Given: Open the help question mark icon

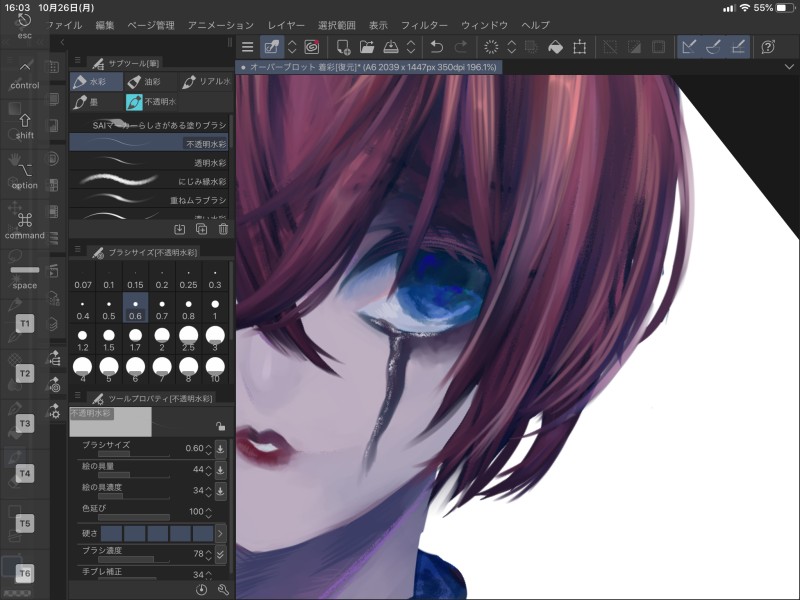Looking at the screenshot, I should (x=768, y=47).
